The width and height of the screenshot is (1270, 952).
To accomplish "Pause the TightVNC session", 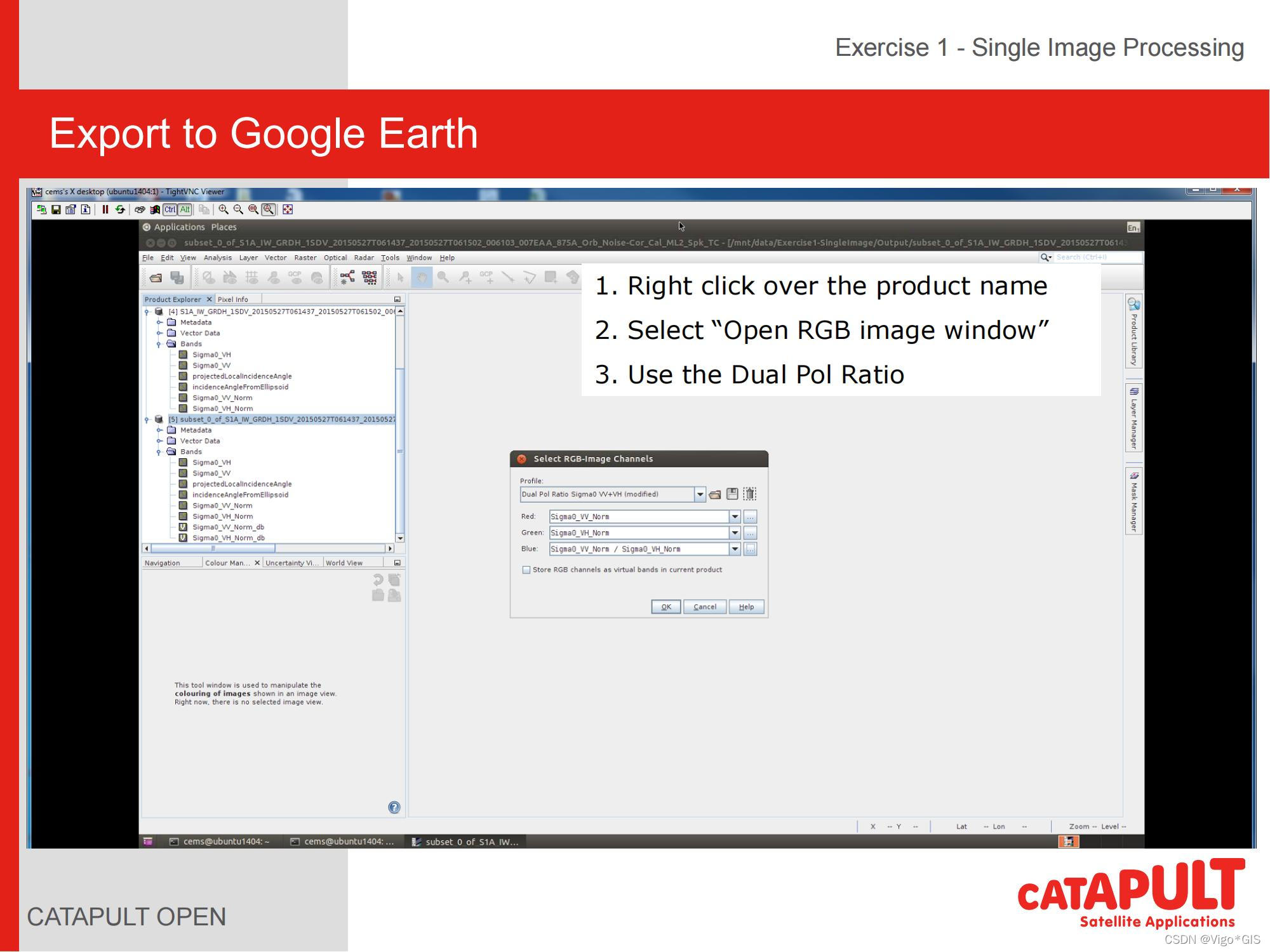I will (105, 209).
